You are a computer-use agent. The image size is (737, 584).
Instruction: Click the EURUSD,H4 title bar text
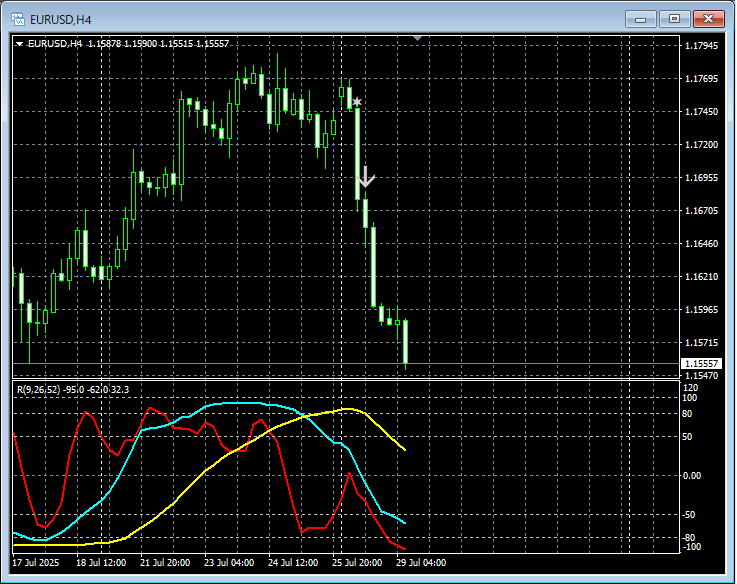(x=62, y=18)
